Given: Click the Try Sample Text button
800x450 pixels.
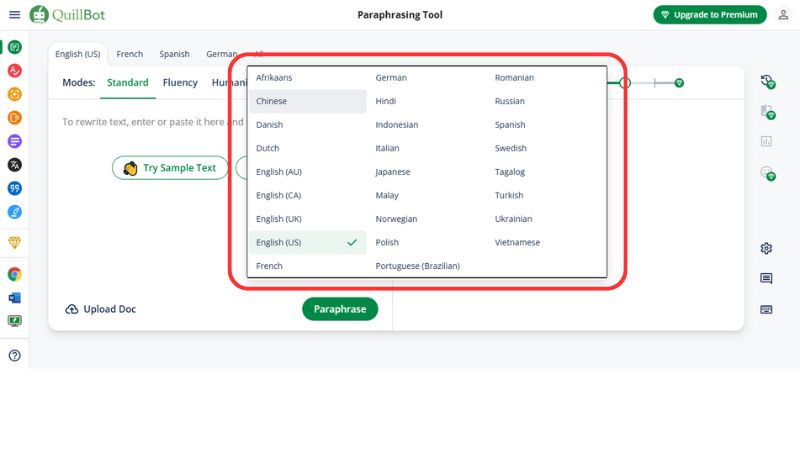Looking at the screenshot, I should [x=170, y=168].
